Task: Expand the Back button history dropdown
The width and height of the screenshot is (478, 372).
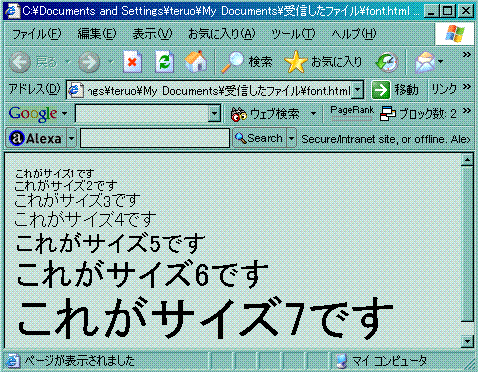Action: pos(68,62)
